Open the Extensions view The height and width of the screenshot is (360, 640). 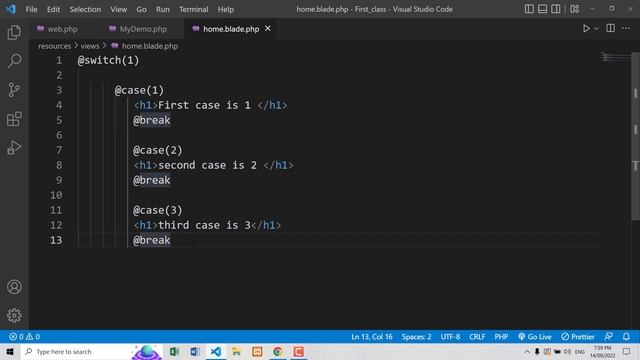14,119
